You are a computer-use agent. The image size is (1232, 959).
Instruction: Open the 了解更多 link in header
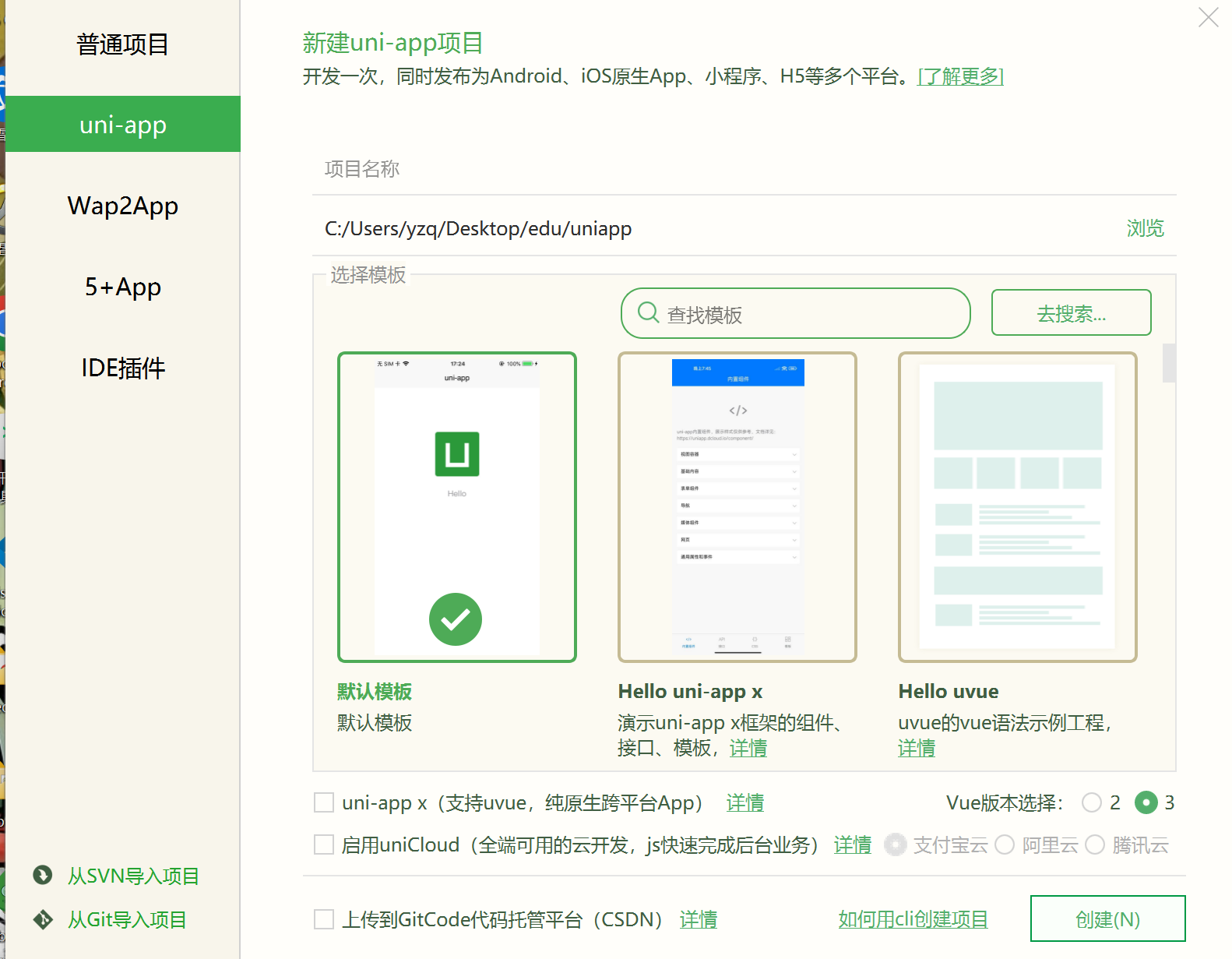coord(960,76)
